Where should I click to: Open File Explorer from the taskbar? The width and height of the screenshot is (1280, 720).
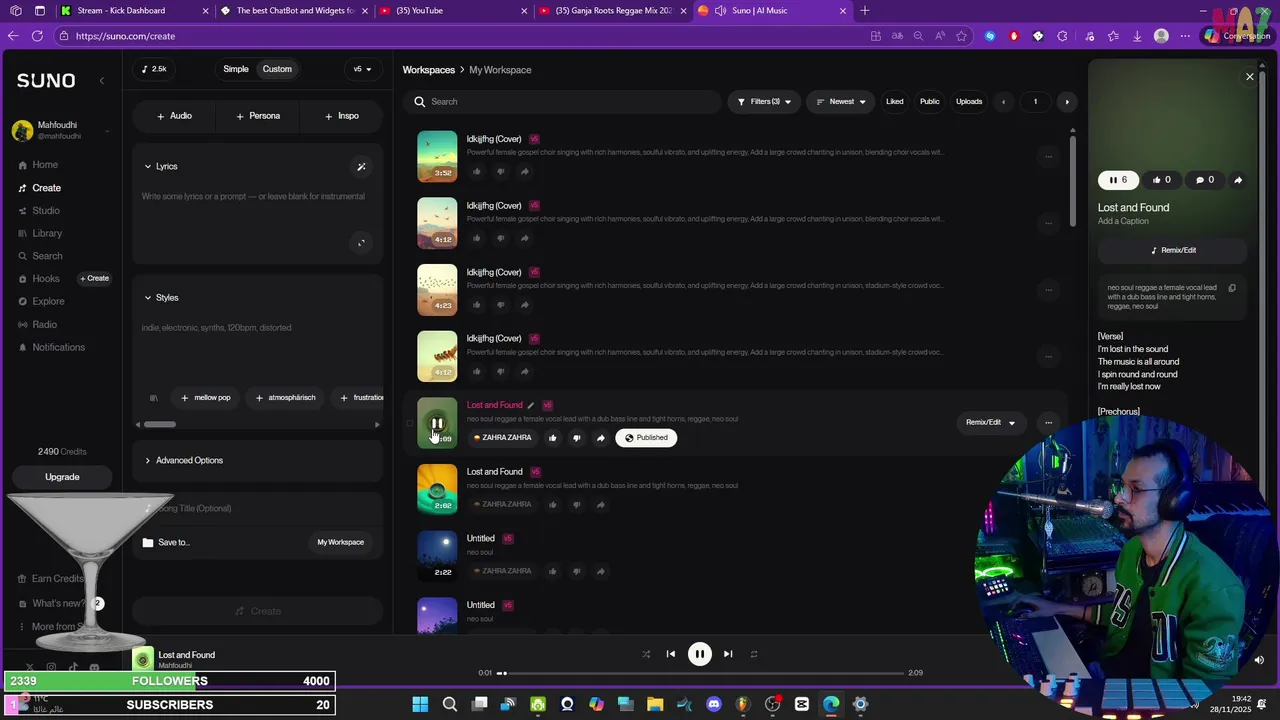(655, 704)
